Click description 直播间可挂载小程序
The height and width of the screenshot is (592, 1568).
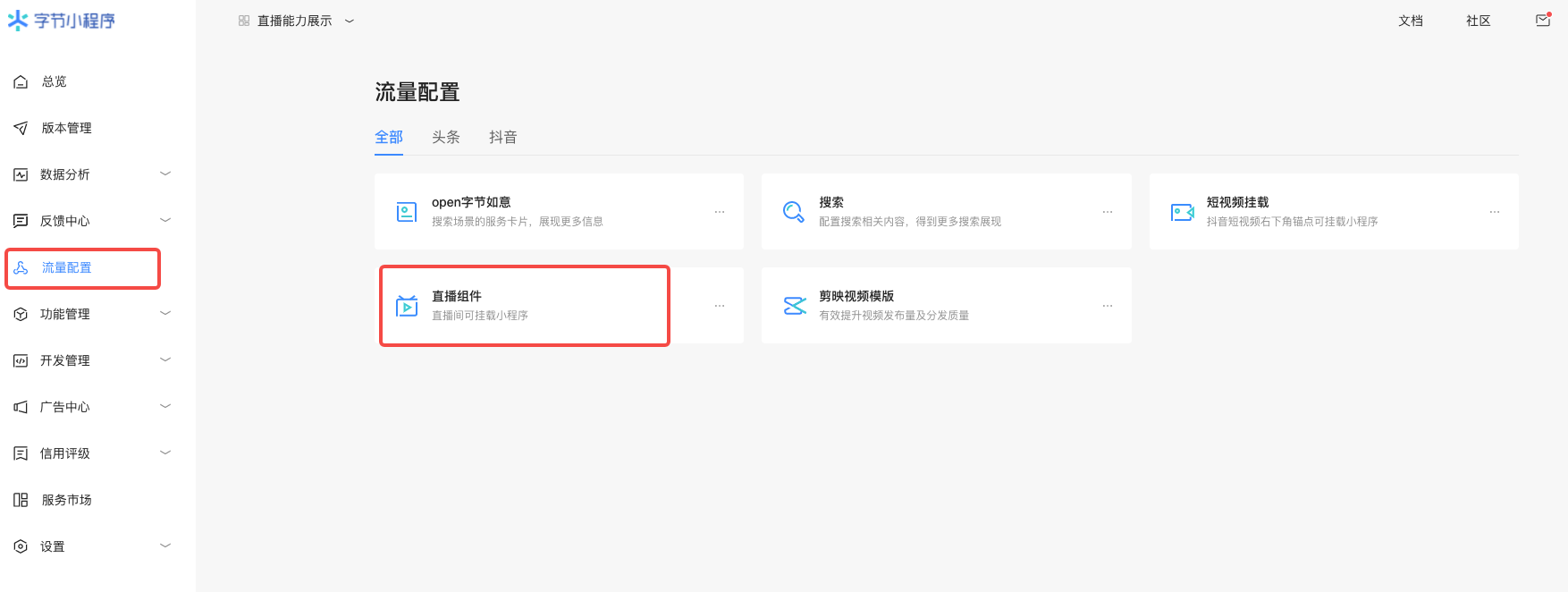480,316
